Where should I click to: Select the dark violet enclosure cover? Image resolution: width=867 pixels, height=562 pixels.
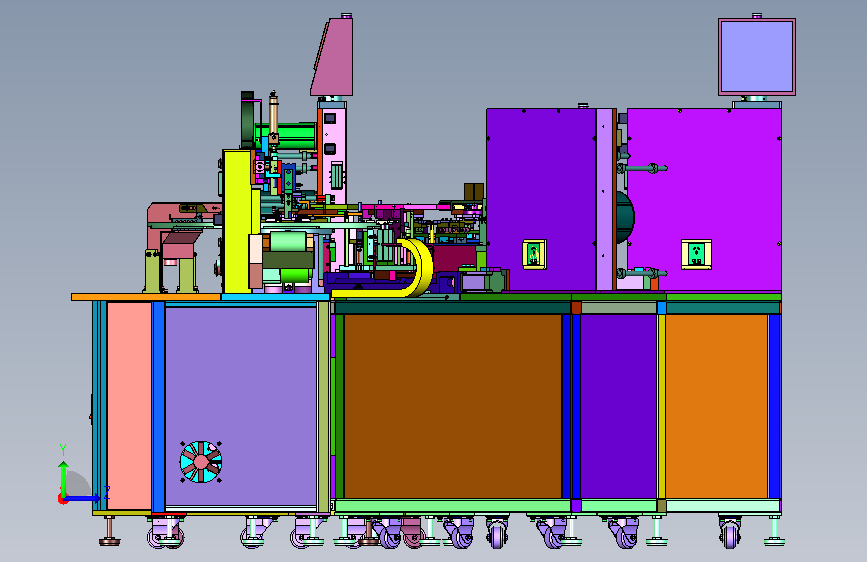pyautogui.click(x=541, y=200)
